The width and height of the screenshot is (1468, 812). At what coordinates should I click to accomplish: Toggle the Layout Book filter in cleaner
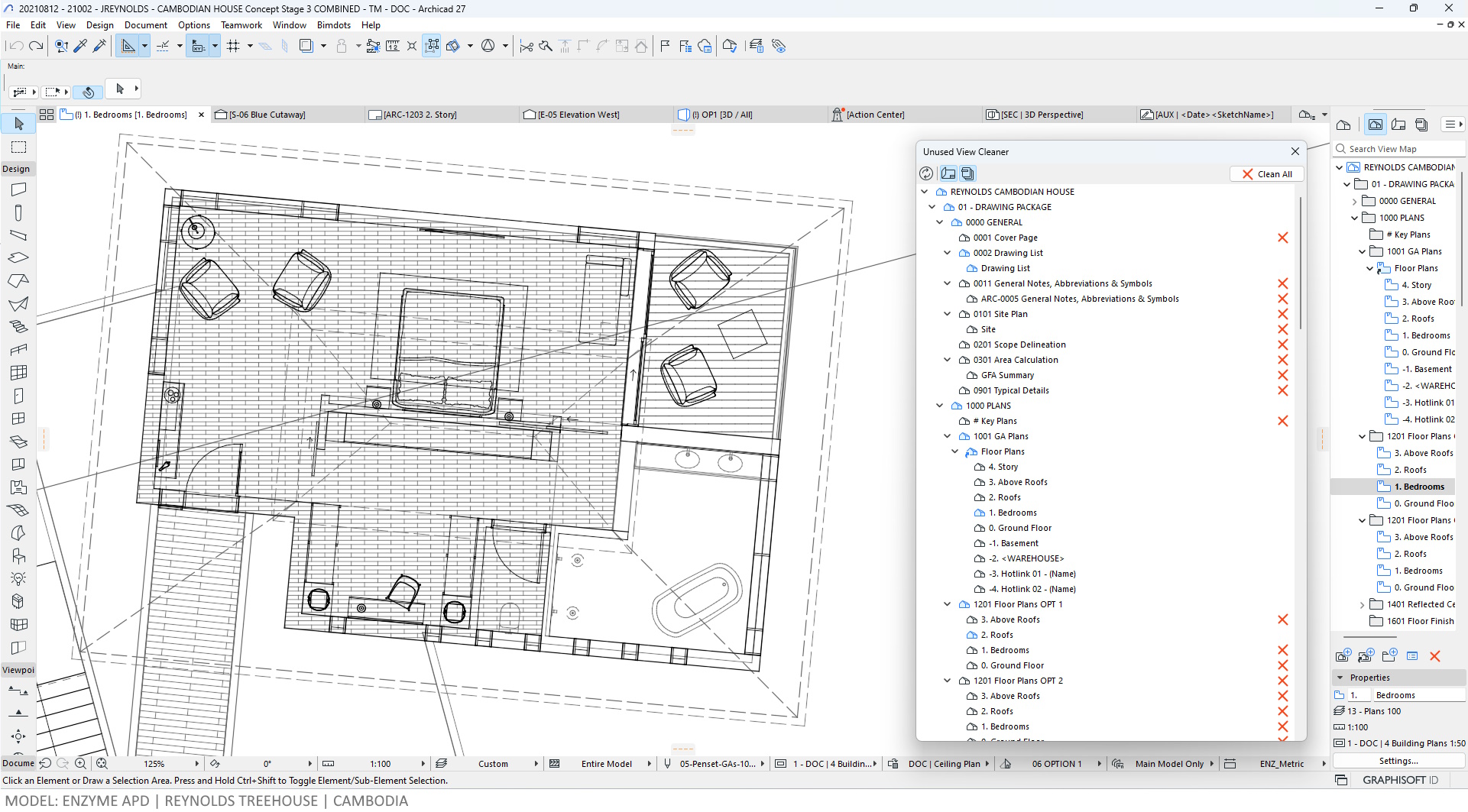click(967, 174)
